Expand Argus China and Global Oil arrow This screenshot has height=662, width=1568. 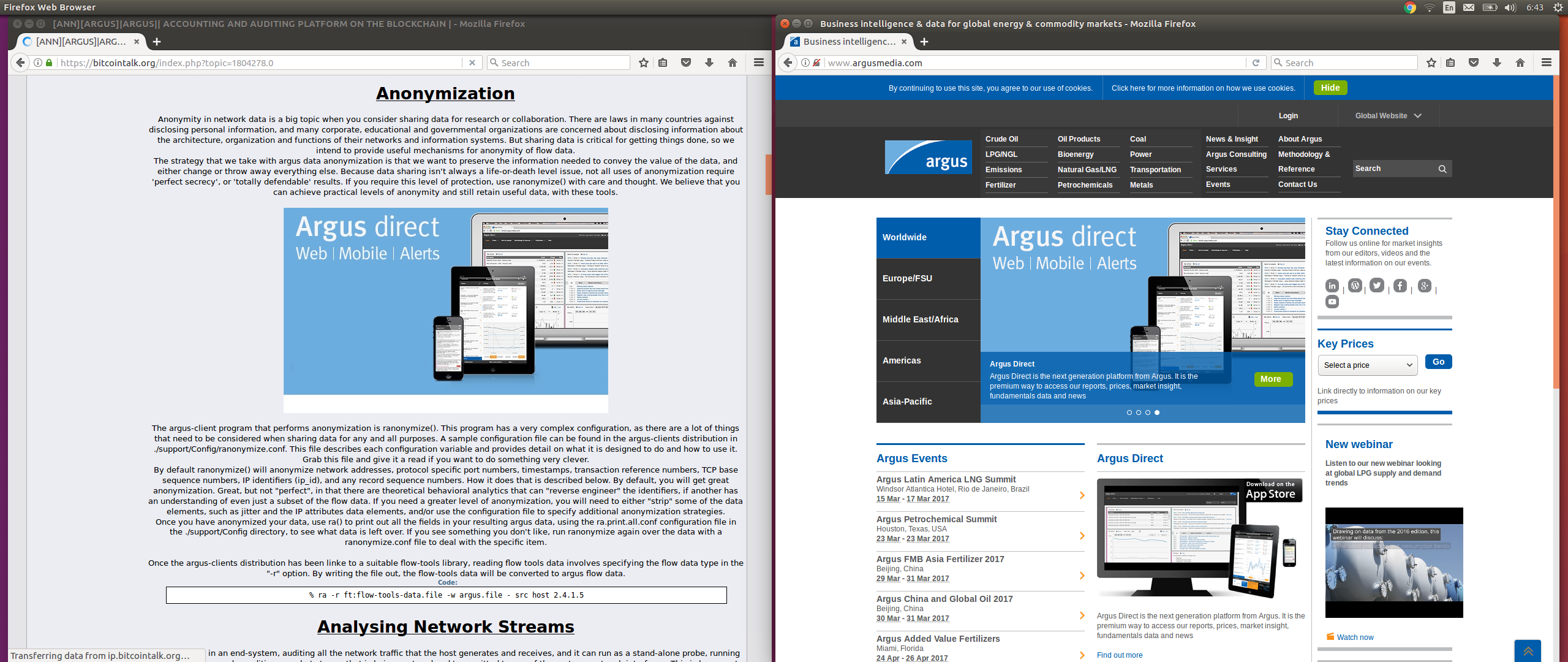(1082, 615)
